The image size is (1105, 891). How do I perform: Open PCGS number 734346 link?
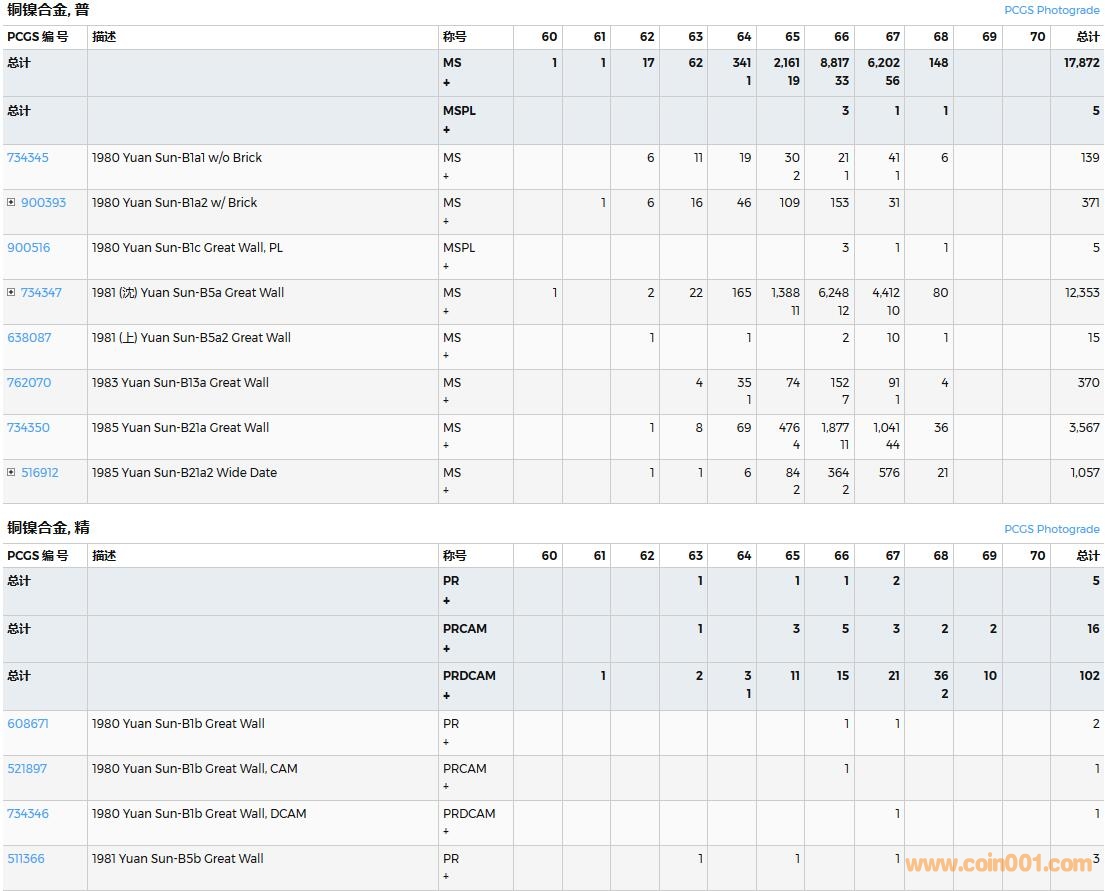tap(28, 813)
